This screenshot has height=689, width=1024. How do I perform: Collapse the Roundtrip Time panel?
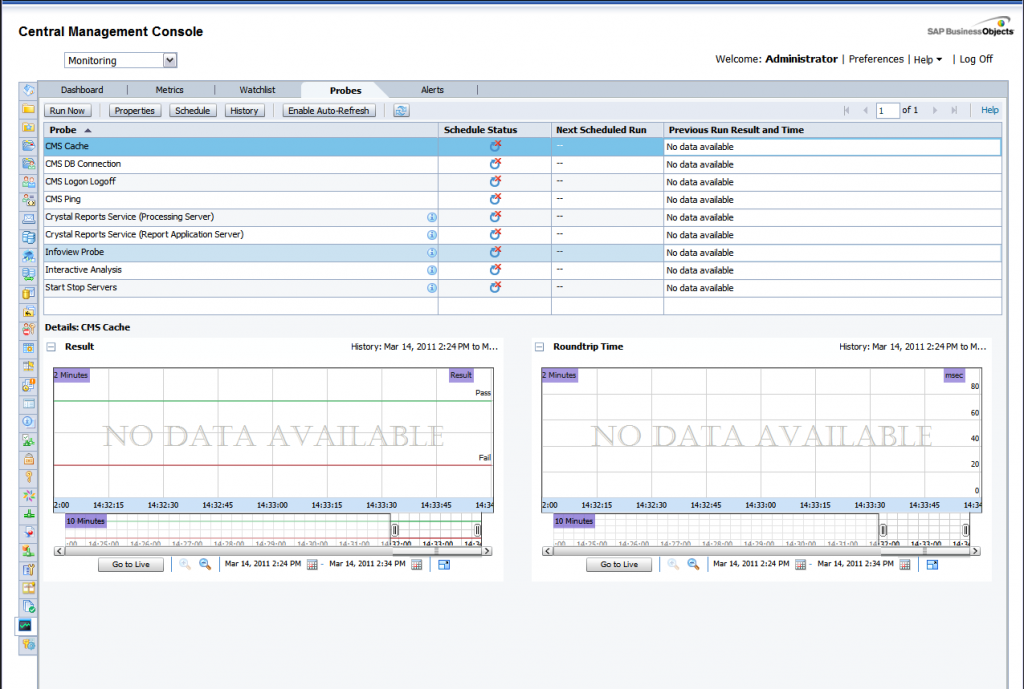[539, 347]
